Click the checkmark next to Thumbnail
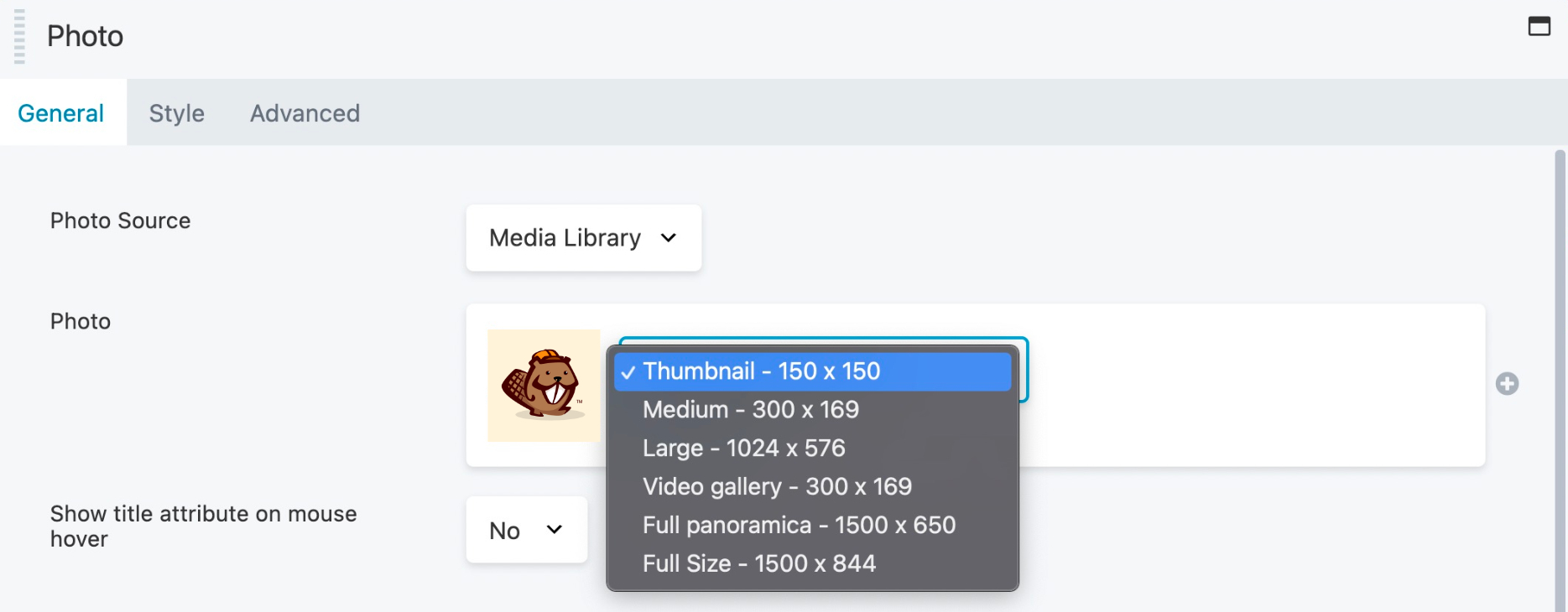Viewport: 1568px width, 612px height. click(x=628, y=372)
